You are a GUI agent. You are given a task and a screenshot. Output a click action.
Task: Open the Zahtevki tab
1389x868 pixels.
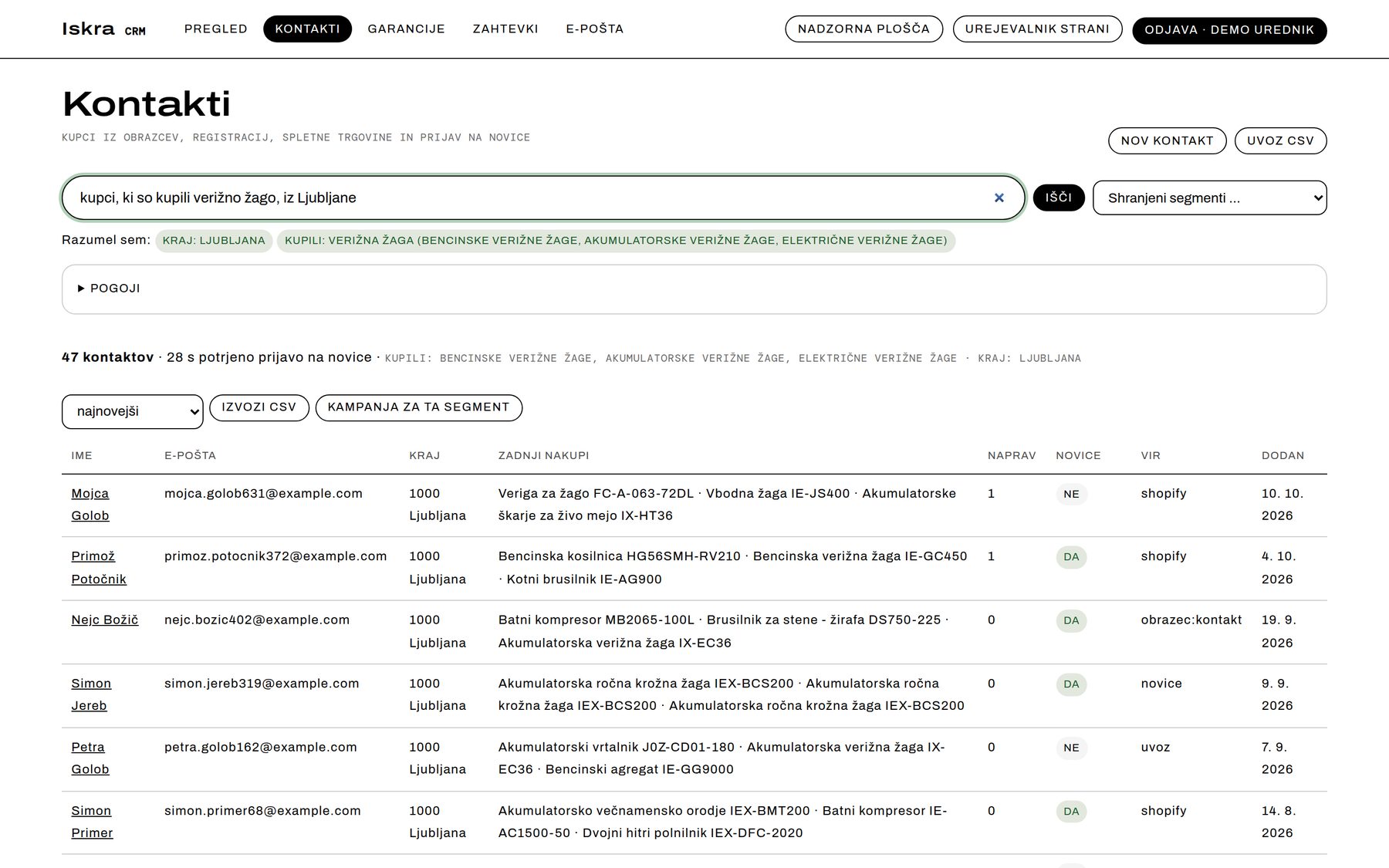[505, 29]
